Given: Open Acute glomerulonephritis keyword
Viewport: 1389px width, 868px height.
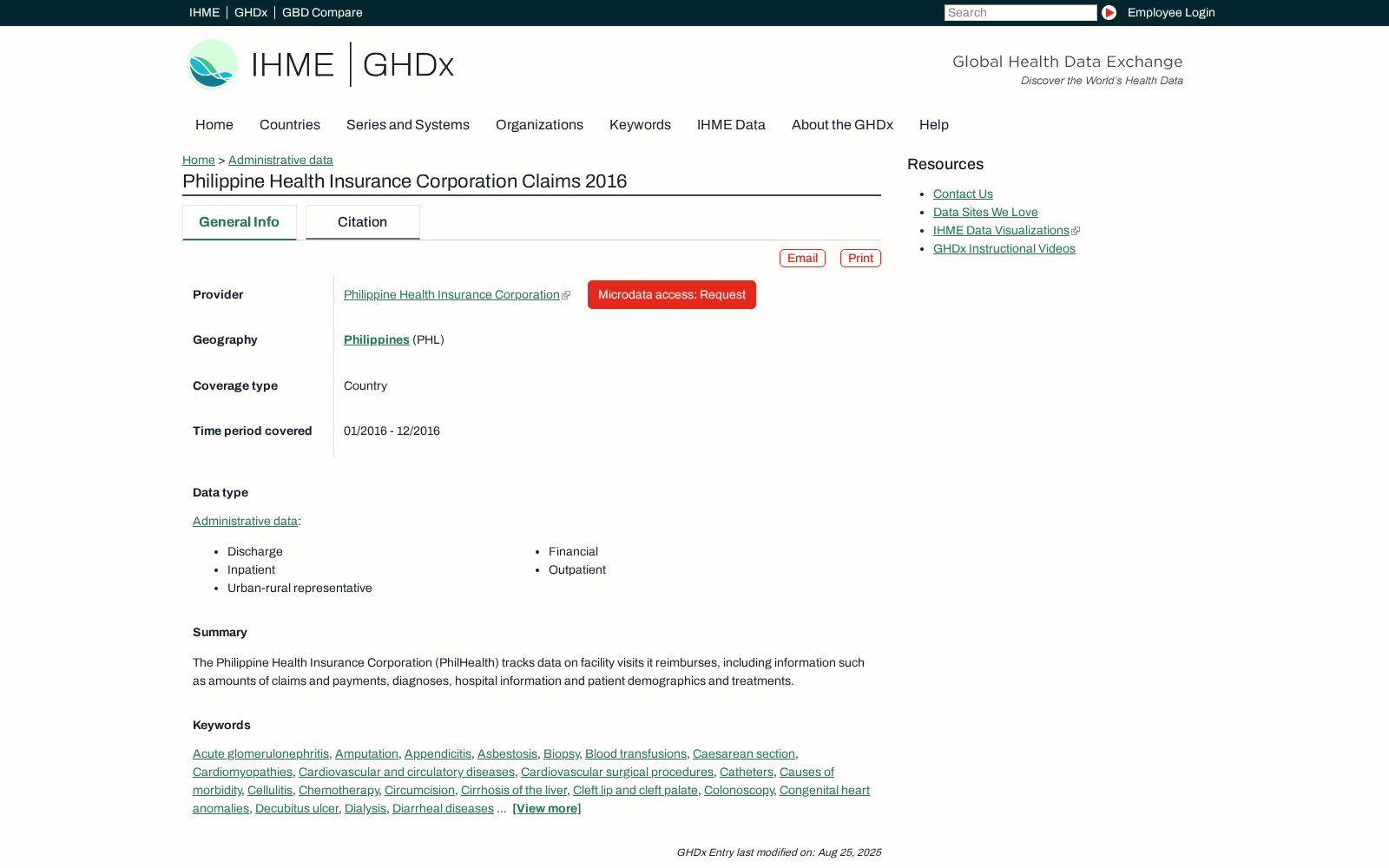Looking at the screenshot, I should (x=260, y=754).
